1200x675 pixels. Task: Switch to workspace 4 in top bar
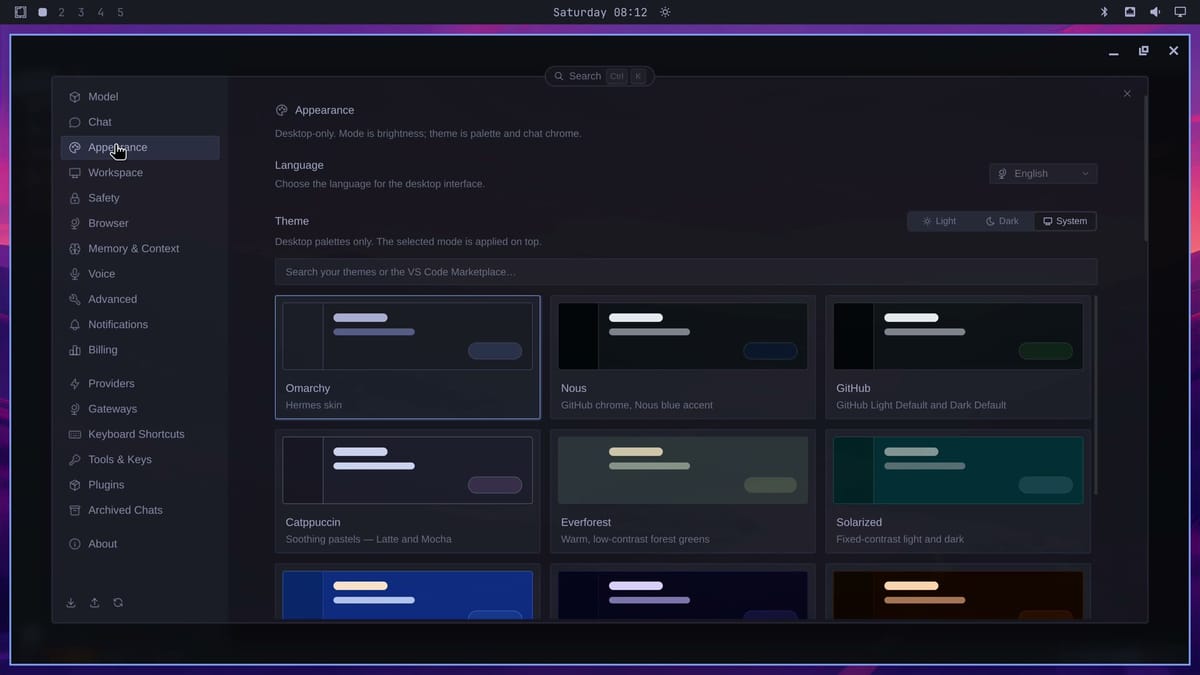pyautogui.click(x=100, y=12)
